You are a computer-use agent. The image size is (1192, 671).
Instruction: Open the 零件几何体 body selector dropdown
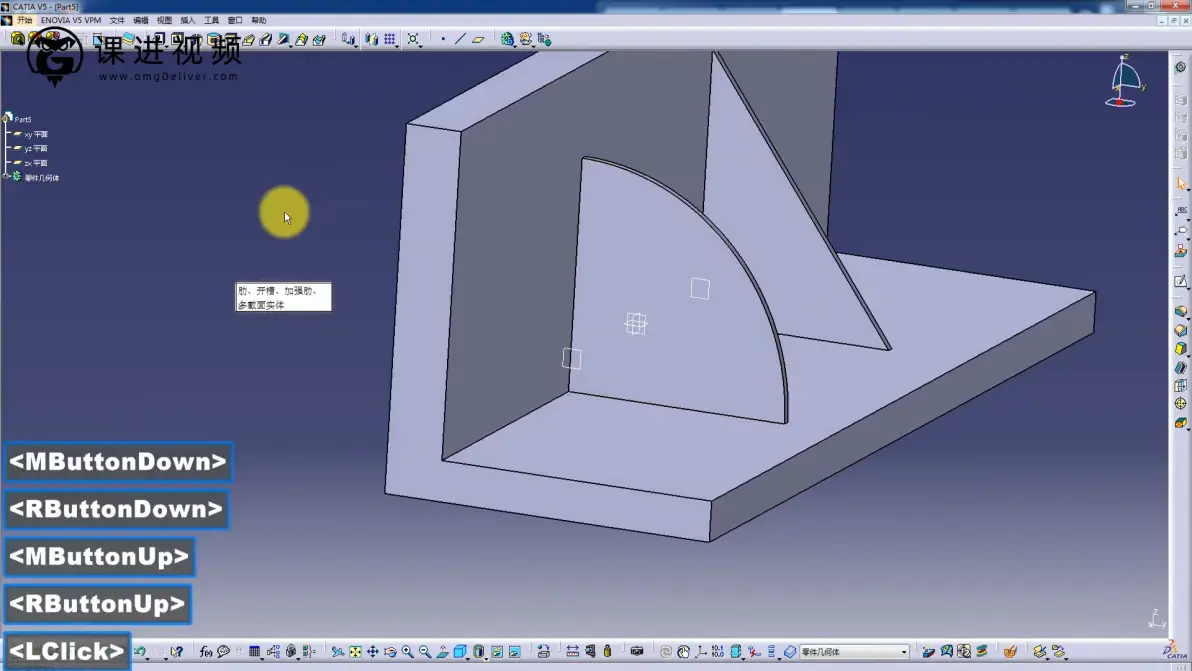[x=904, y=652]
